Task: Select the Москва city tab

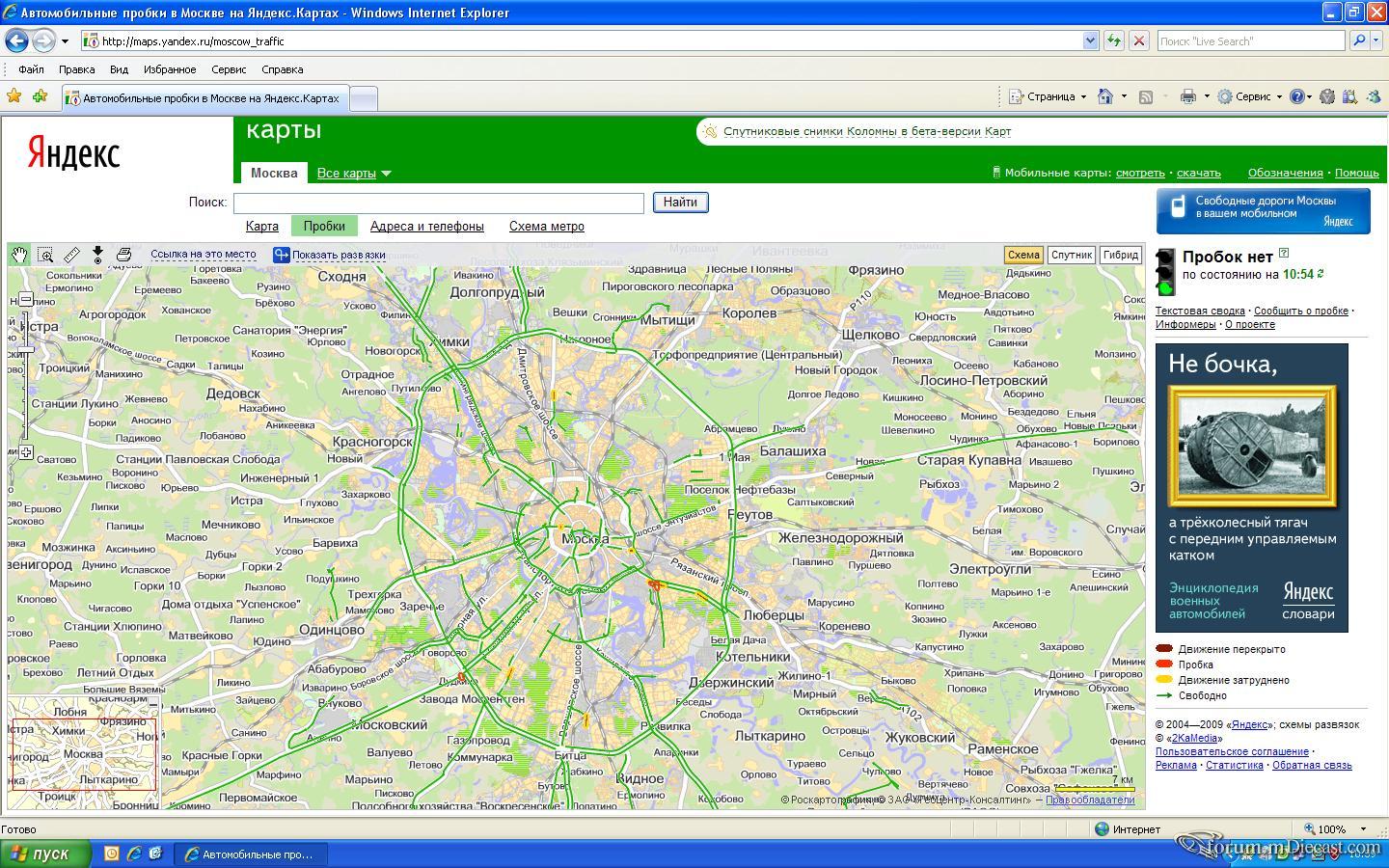Action: point(274,173)
